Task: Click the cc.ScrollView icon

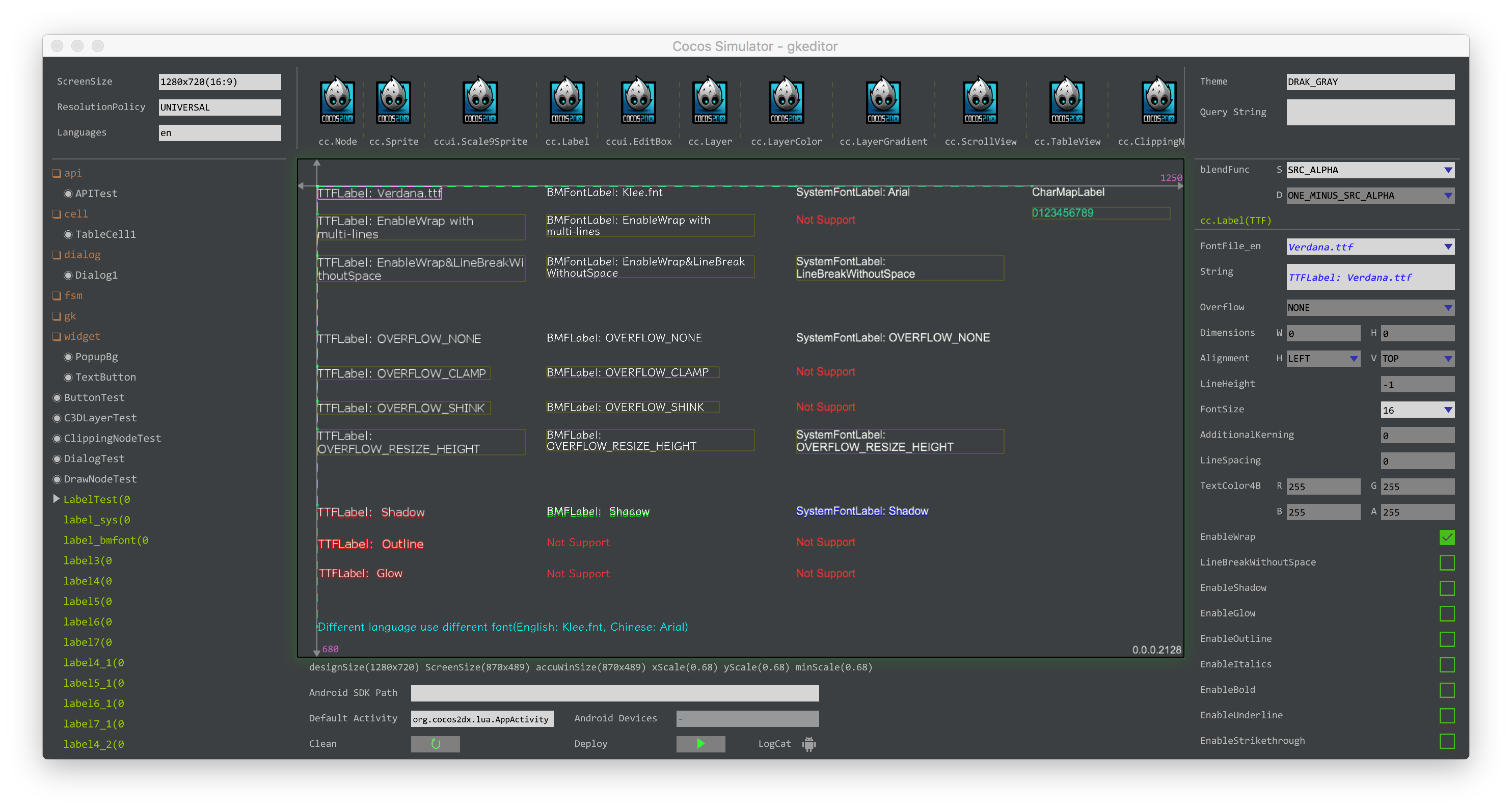Action: click(980, 101)
